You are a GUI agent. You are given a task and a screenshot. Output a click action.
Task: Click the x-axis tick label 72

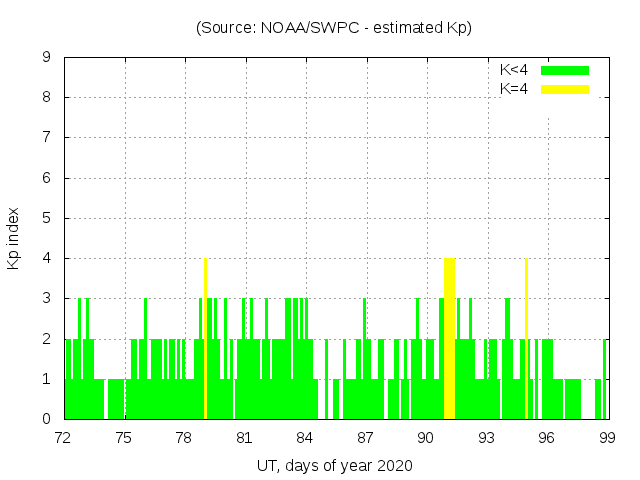click(x=63, y=438)
